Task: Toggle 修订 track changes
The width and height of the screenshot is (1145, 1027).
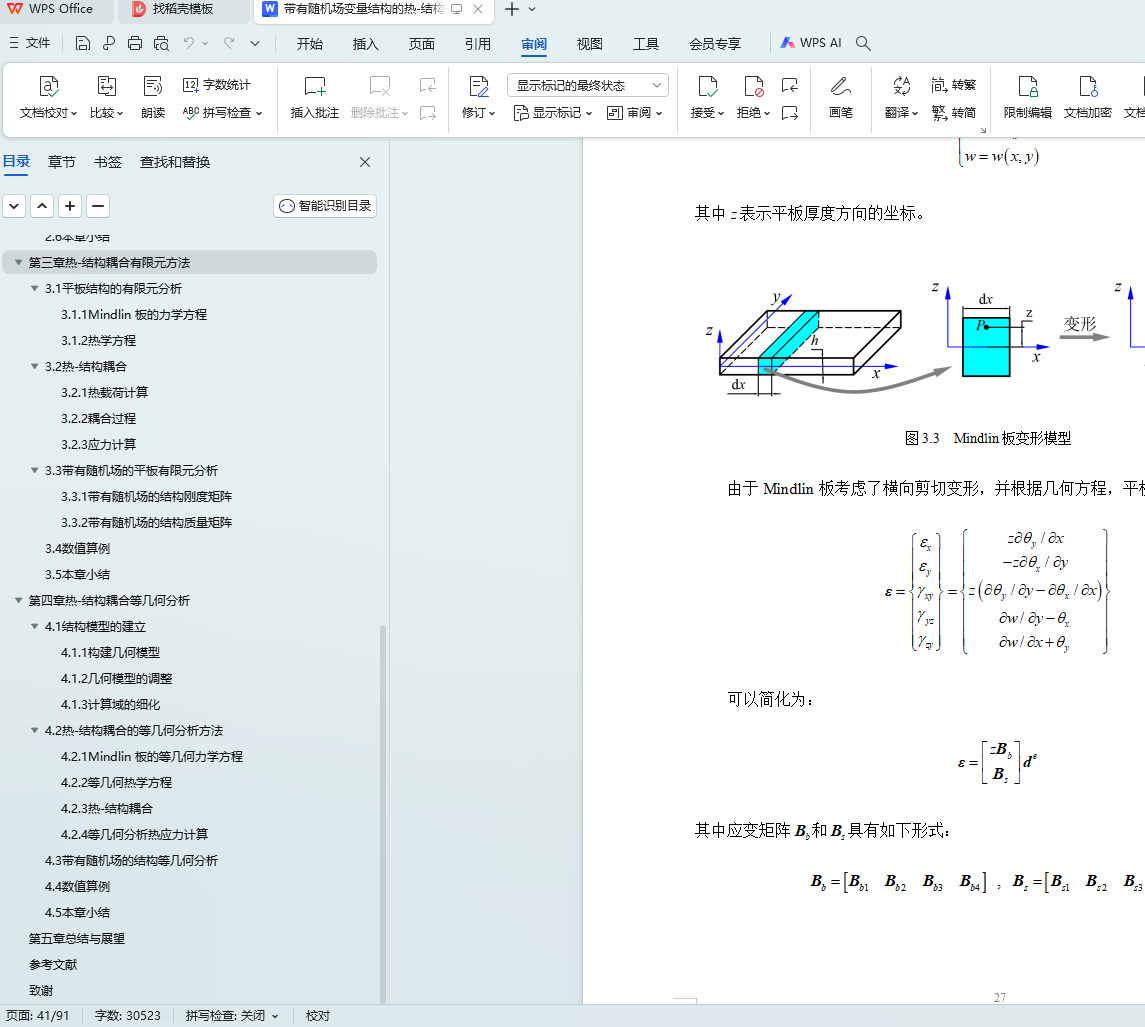Action: [x=478, y=97]
